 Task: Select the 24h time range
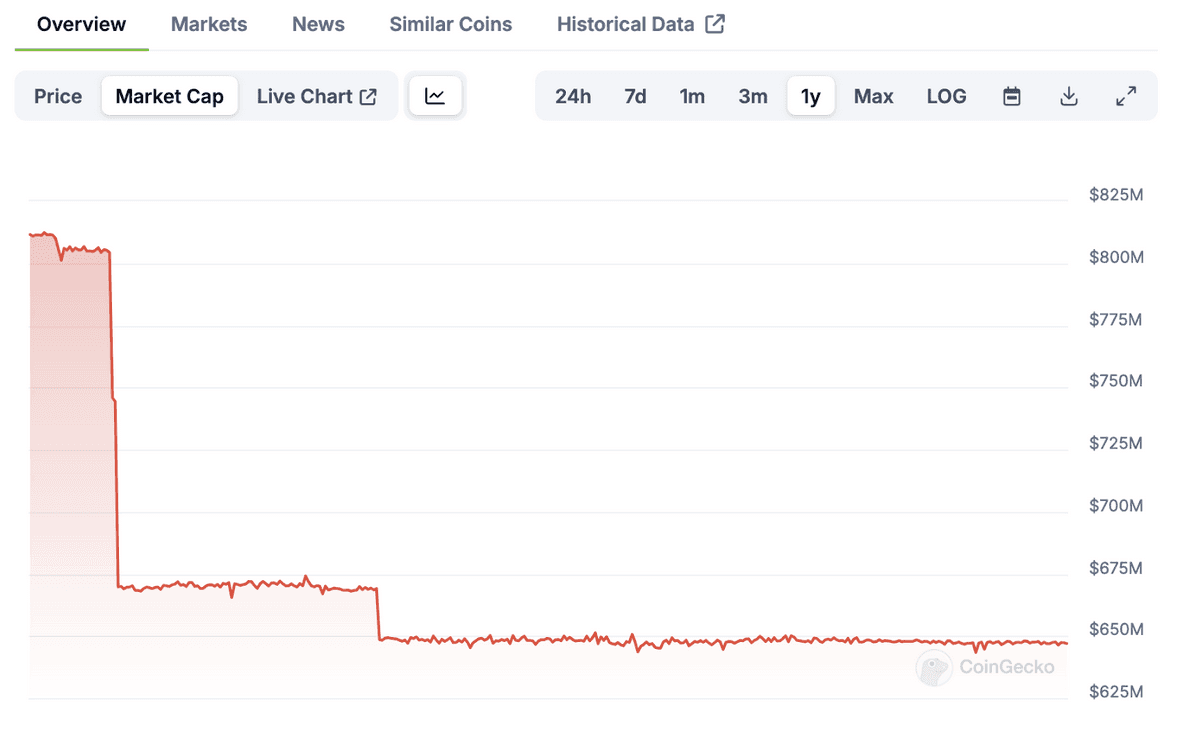573,96
